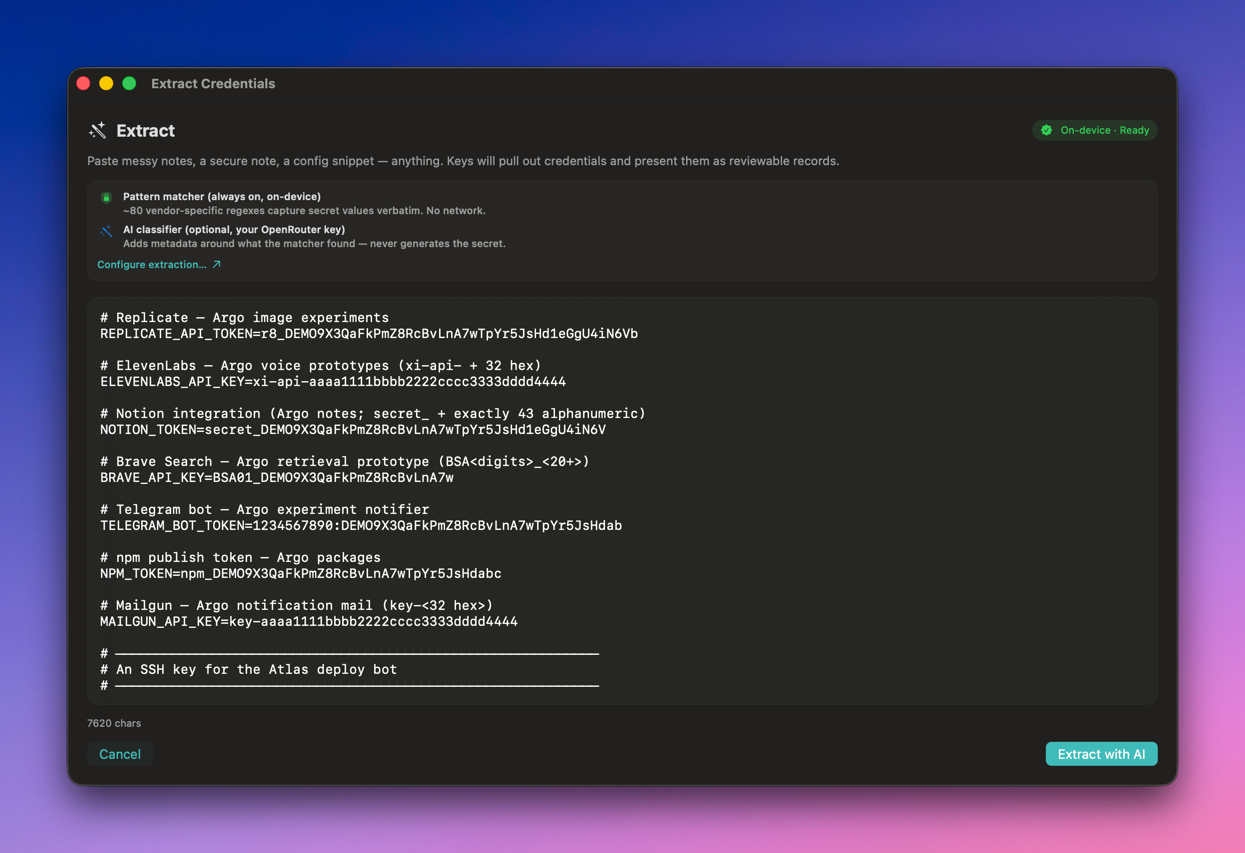Click the '# Replicate — Argo image experiments' comment

[245, 318]
